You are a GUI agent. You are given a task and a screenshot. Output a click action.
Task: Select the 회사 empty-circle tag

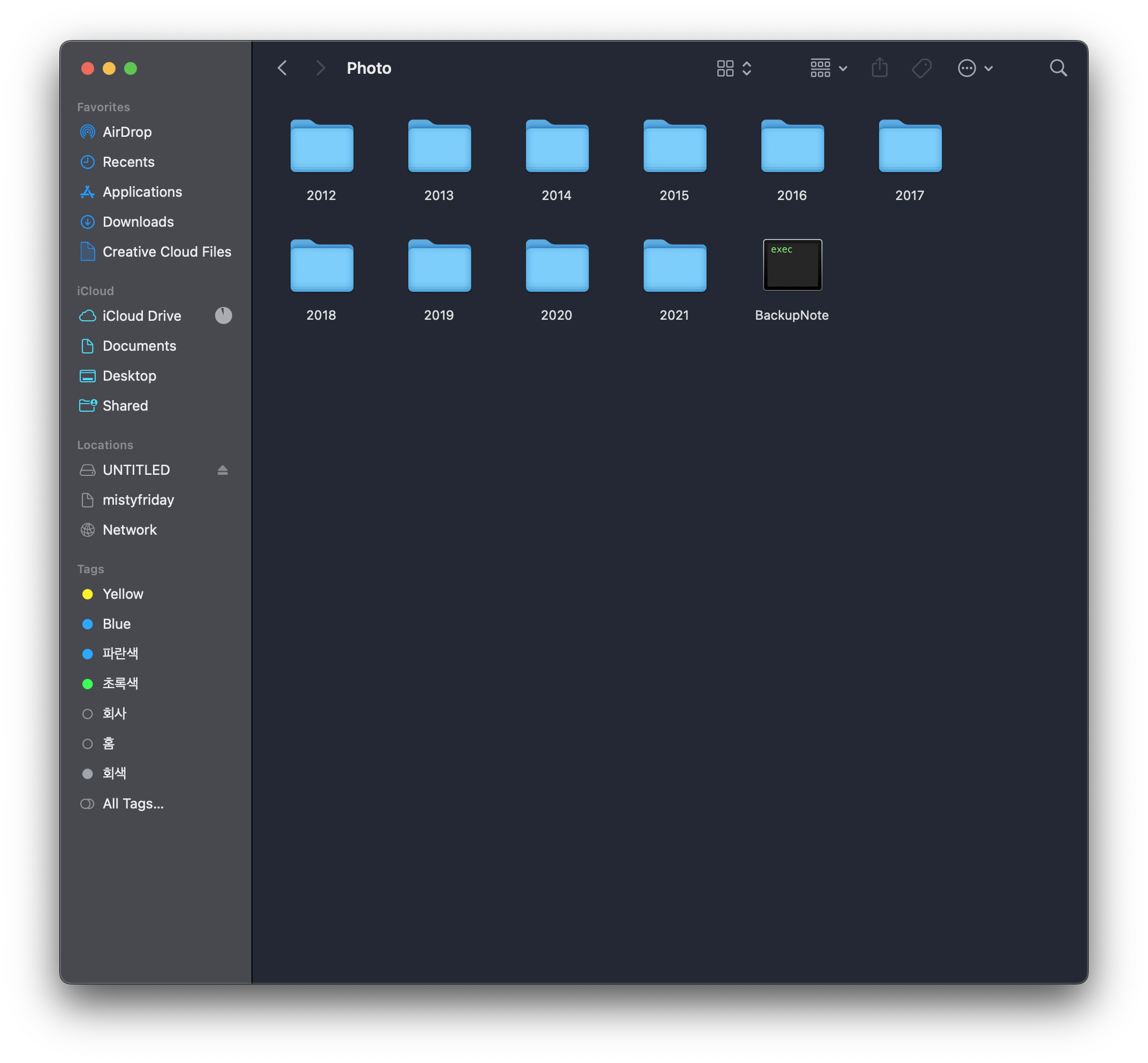pyautogui.click(x=88, y=714)
